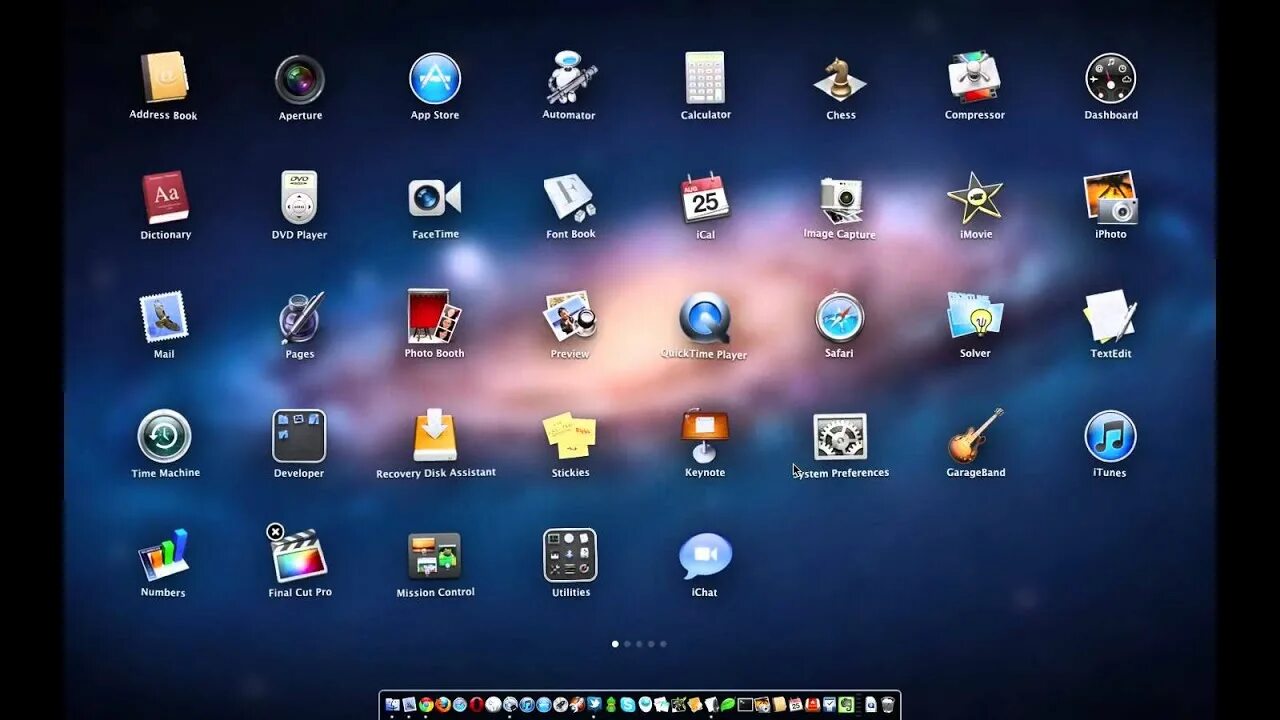The width and height of the screenshot is (1280, 720).
Task: Launch the Dictionary app
Action: pos(165,197)
